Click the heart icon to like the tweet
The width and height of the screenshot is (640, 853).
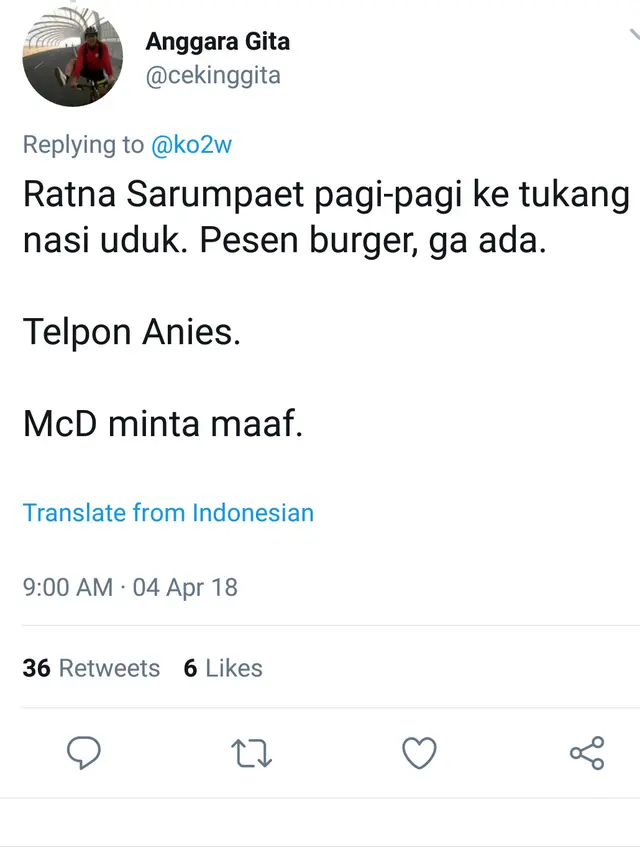tap(421, 754)
